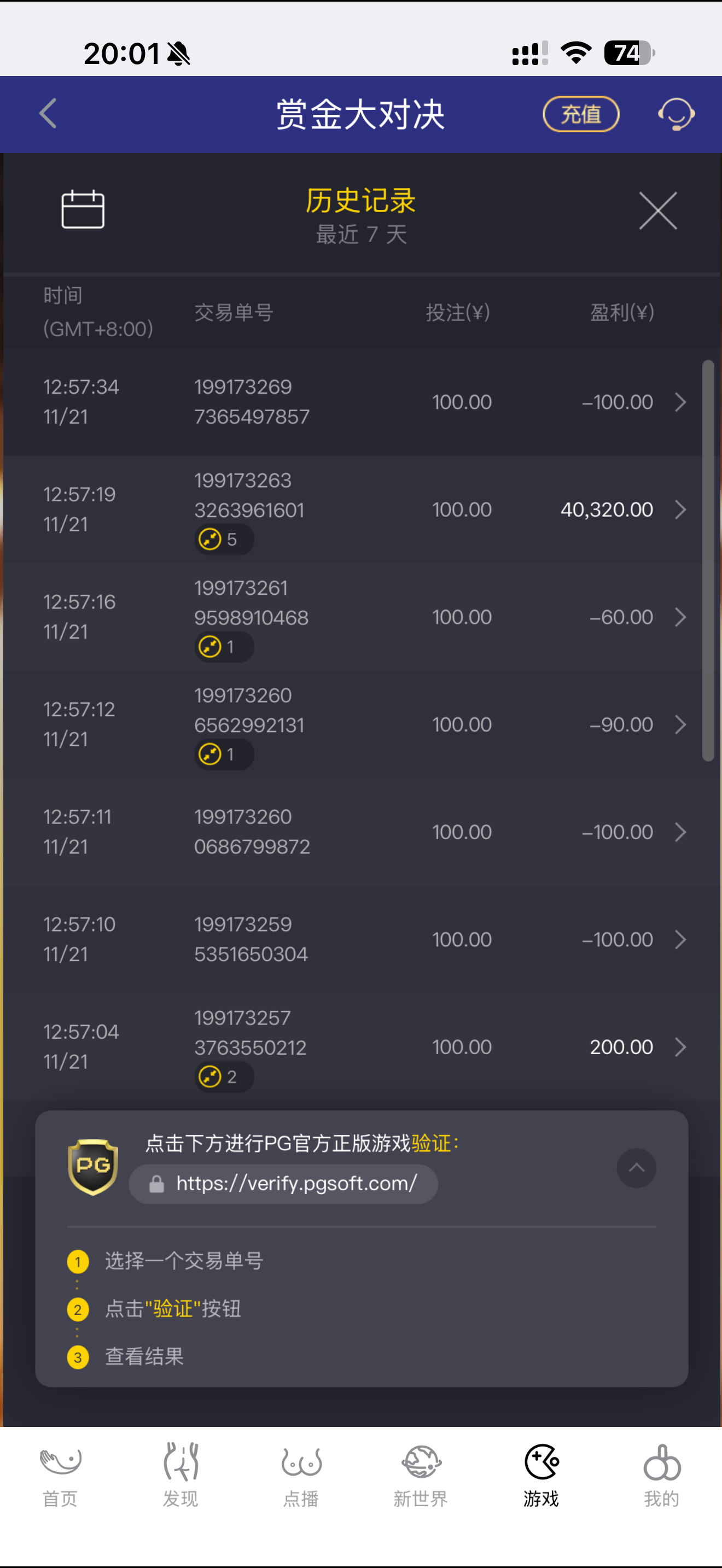This screenshot has height=1568, width=722.
Task: Select the 12:57:11 transaction row
Action: [x=353, y=832]
